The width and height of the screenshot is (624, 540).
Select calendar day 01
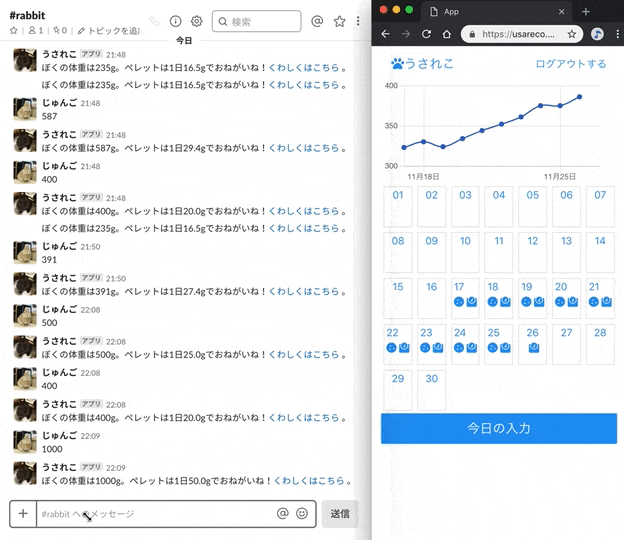point(398,206)
